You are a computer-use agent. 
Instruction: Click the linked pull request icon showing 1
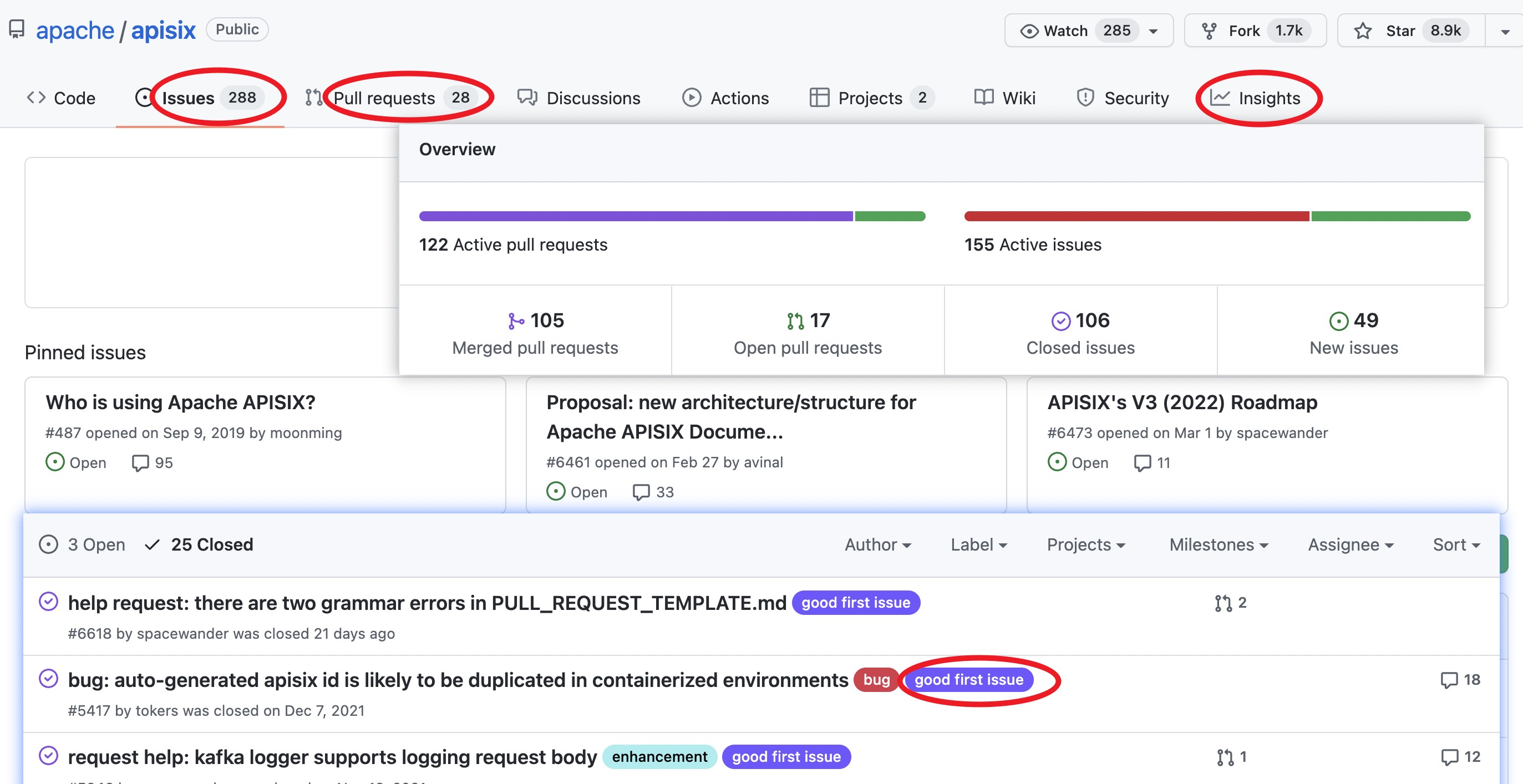(x=1225, y=757)
